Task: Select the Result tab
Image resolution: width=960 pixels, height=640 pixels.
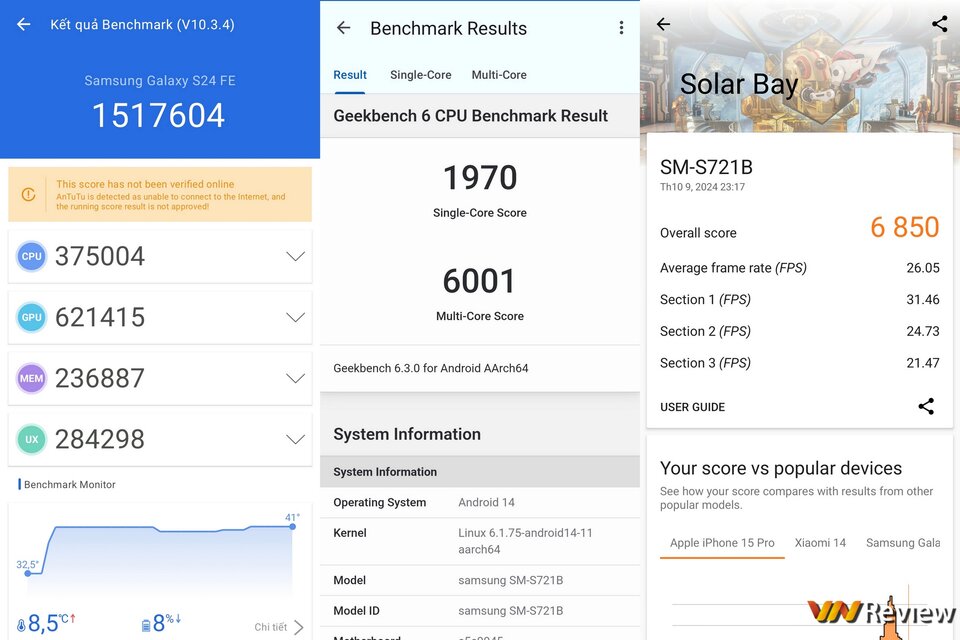Action: tap(350, 75)
